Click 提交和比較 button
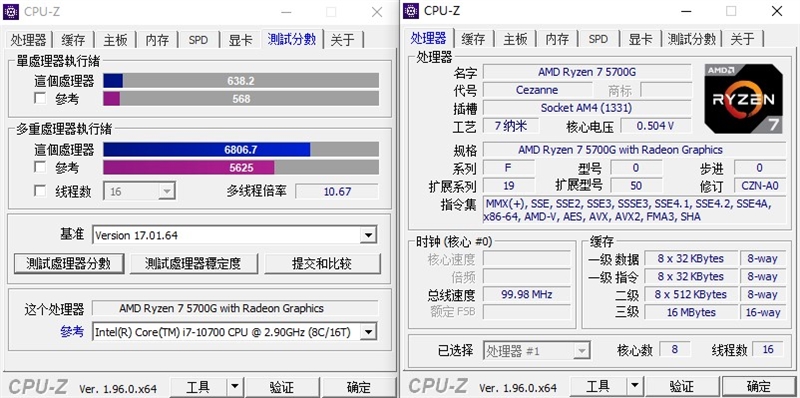The width and height of the screenshot is (800, 398). (322, 264)
